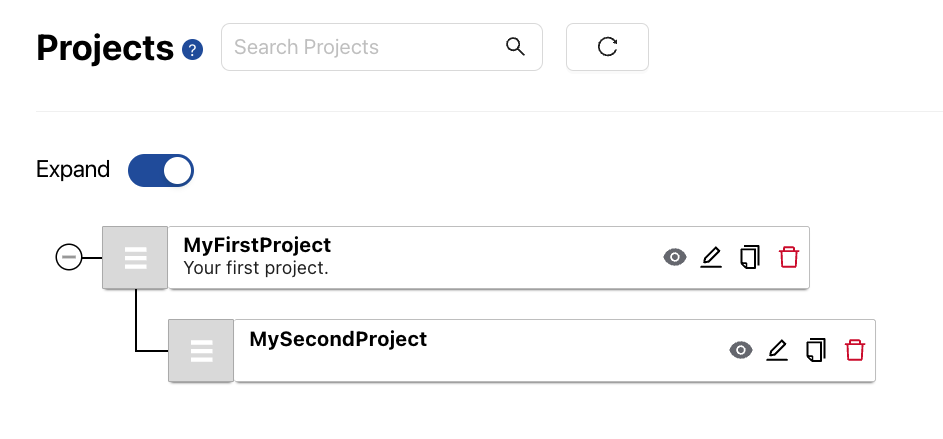
Task: Collapse the MyFirstProject tree node
Action: coord(69,257)
